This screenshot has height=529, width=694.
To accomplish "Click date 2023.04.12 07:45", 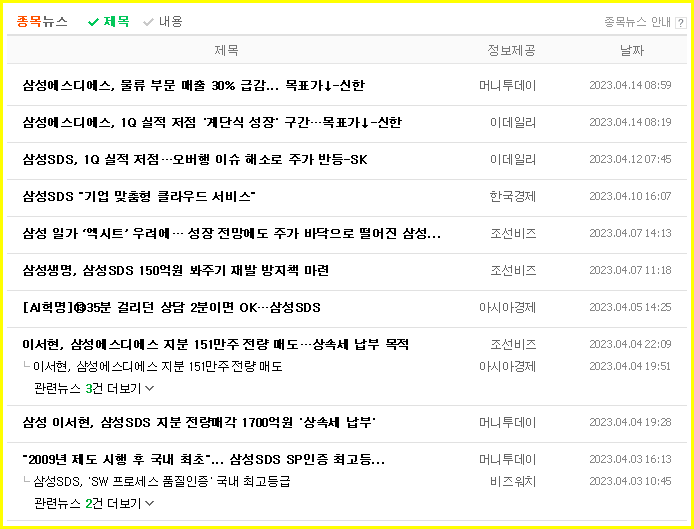I will [630, 159].
